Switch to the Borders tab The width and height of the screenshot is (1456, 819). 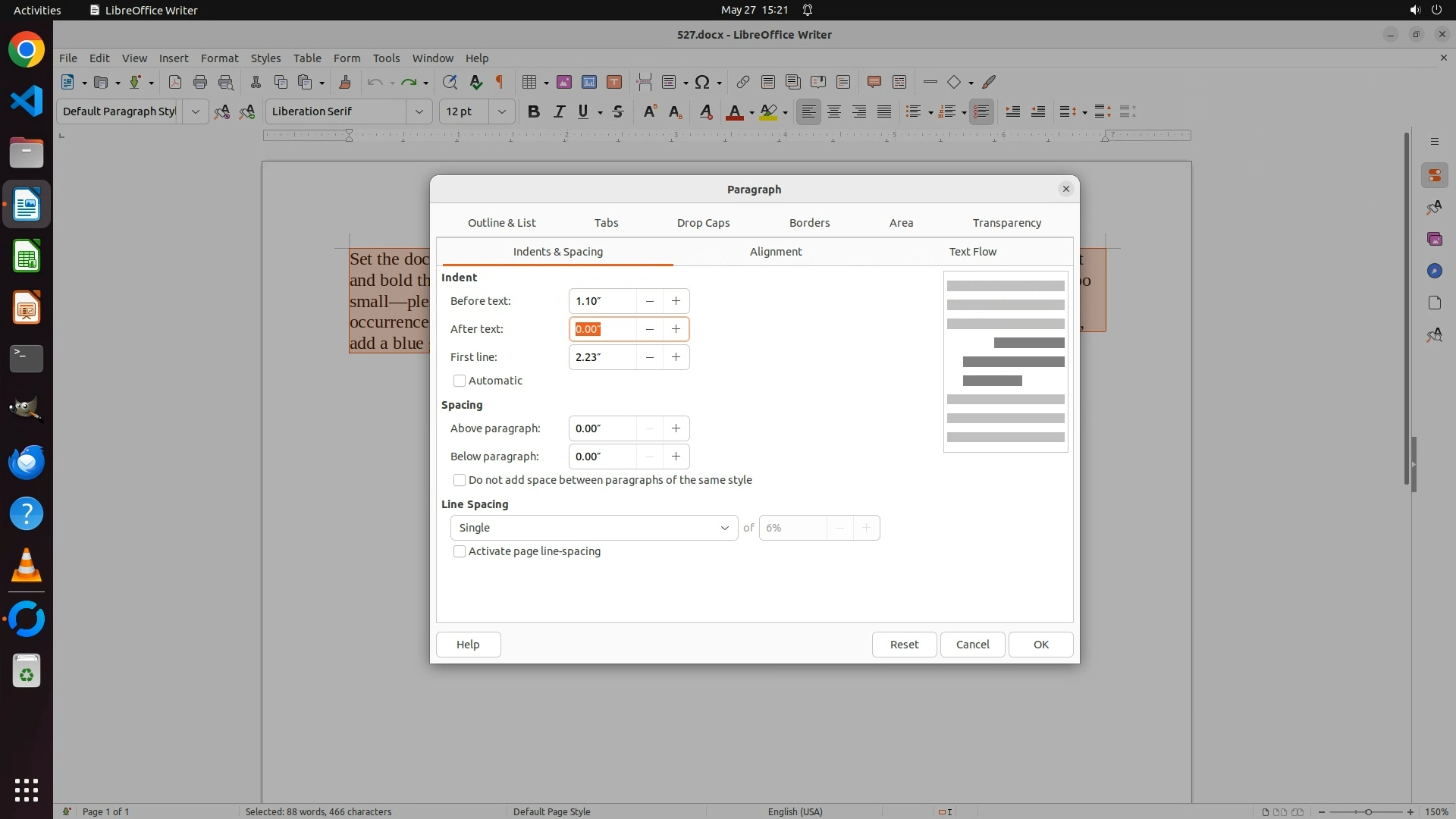pos(809,223)
